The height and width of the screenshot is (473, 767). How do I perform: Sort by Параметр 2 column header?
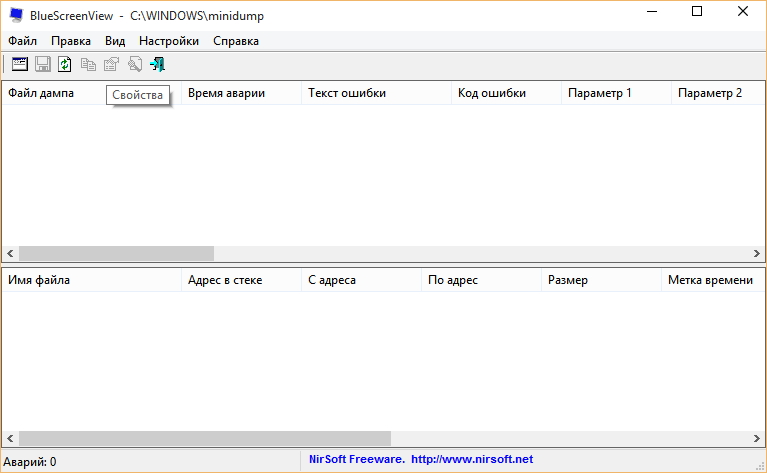718,93
